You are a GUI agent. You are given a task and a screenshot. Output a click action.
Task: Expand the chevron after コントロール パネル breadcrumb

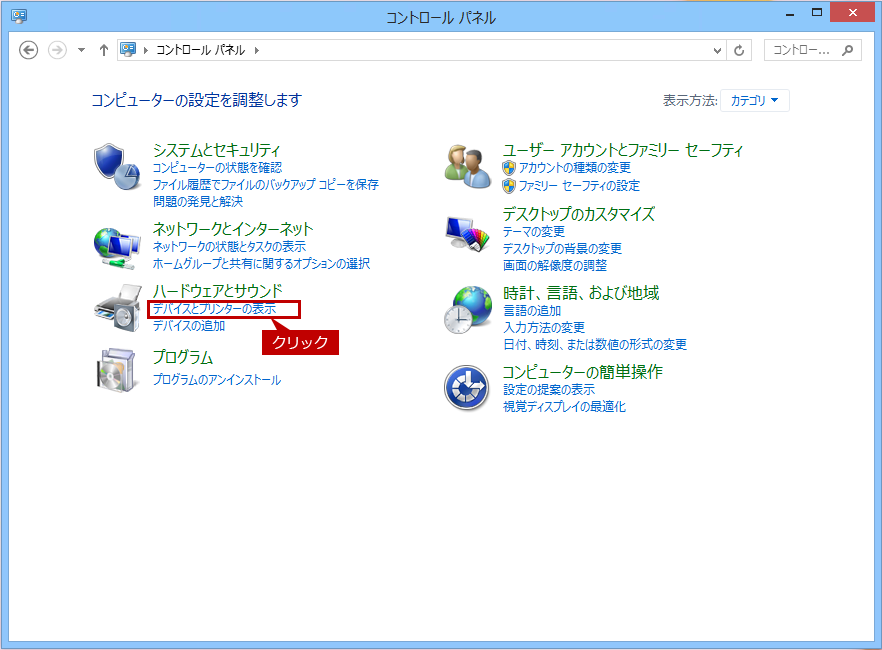tap(256, 50)
